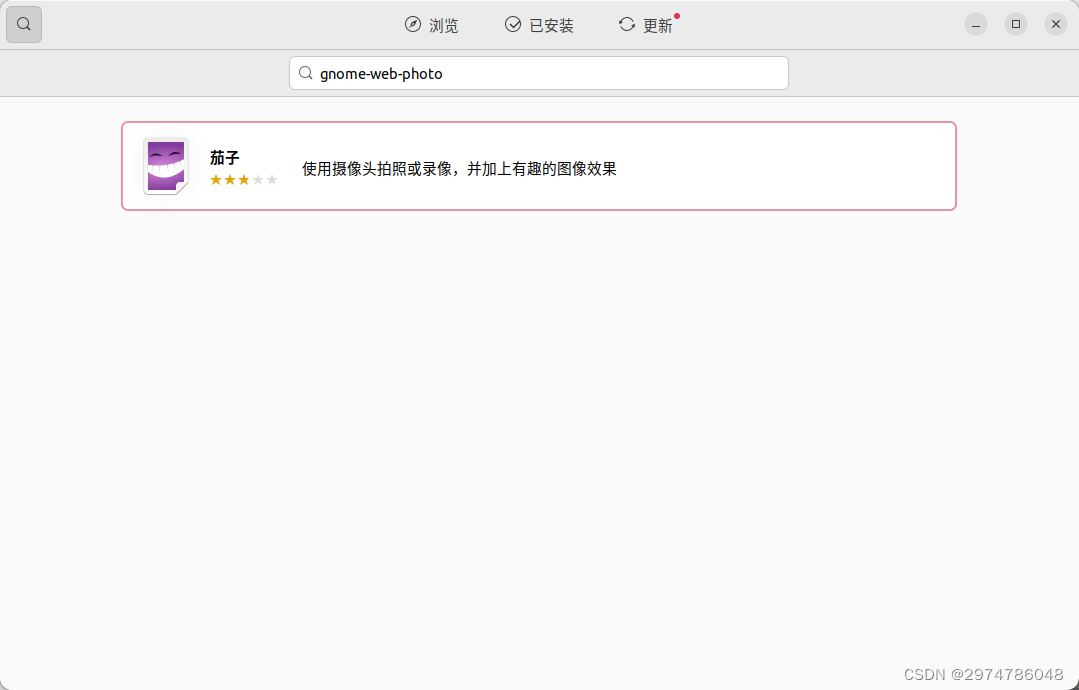Click the purple smiling app icon

coord(164,165)
